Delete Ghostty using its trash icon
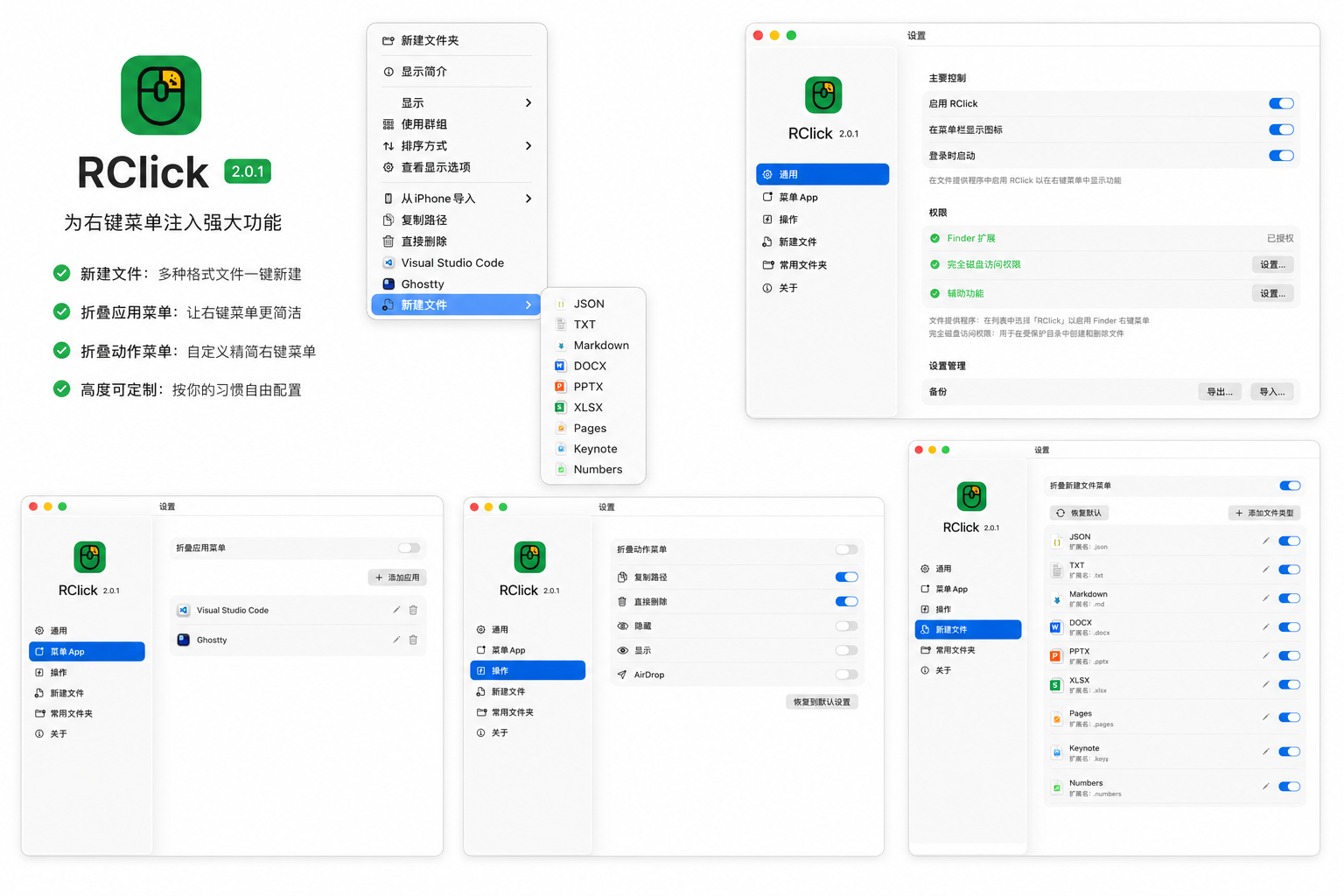 (413, 640)
